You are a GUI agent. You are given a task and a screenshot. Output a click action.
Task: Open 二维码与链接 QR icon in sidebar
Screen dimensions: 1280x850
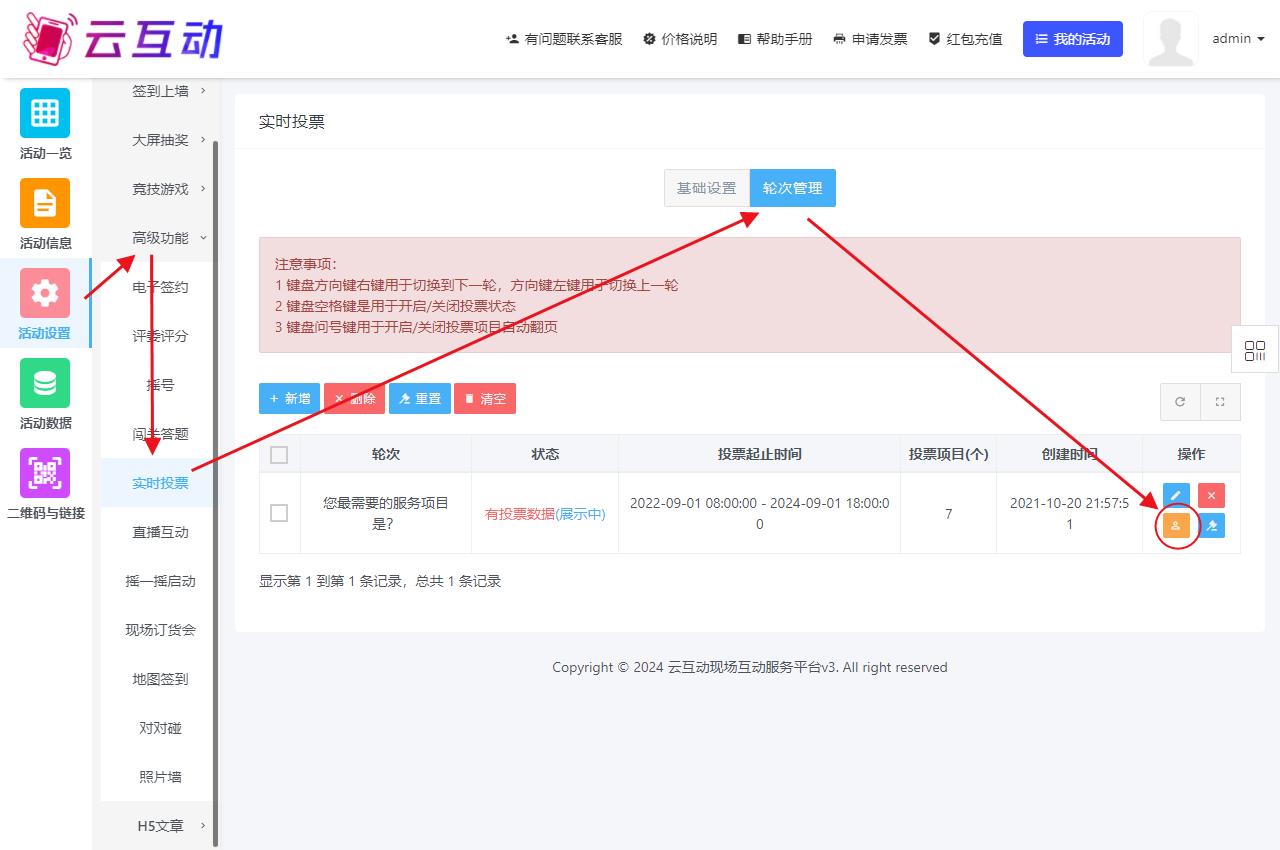point(45,473)
